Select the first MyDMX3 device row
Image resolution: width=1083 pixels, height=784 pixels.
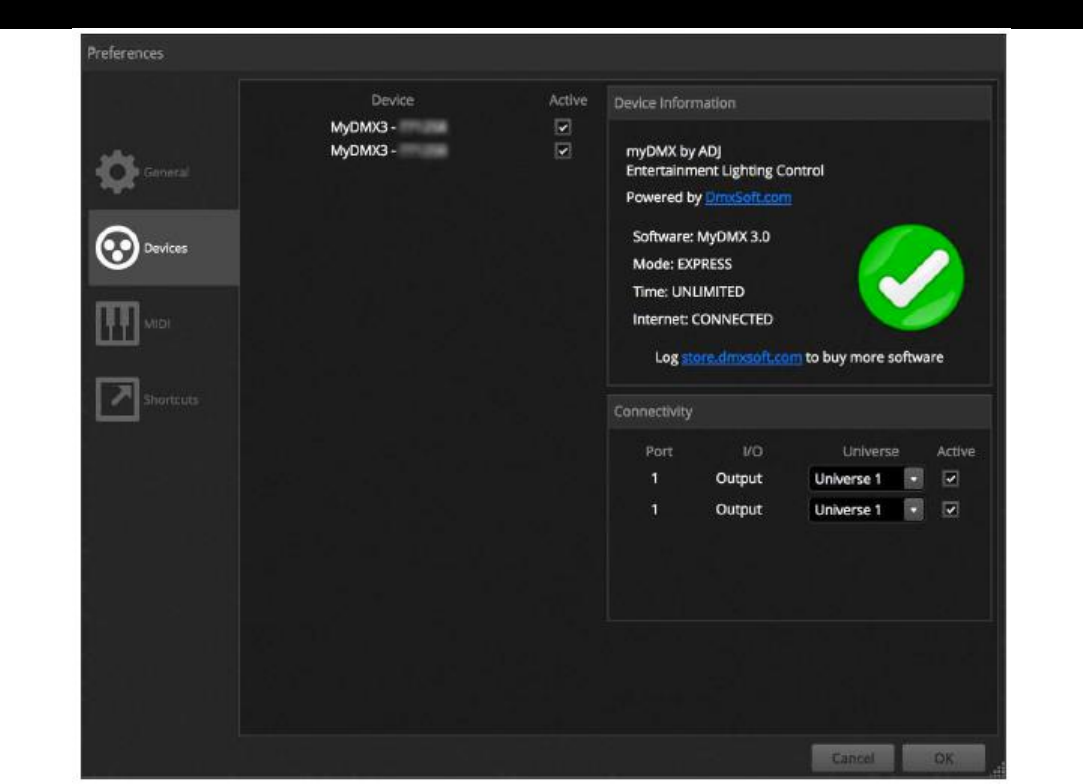point(388,127)
